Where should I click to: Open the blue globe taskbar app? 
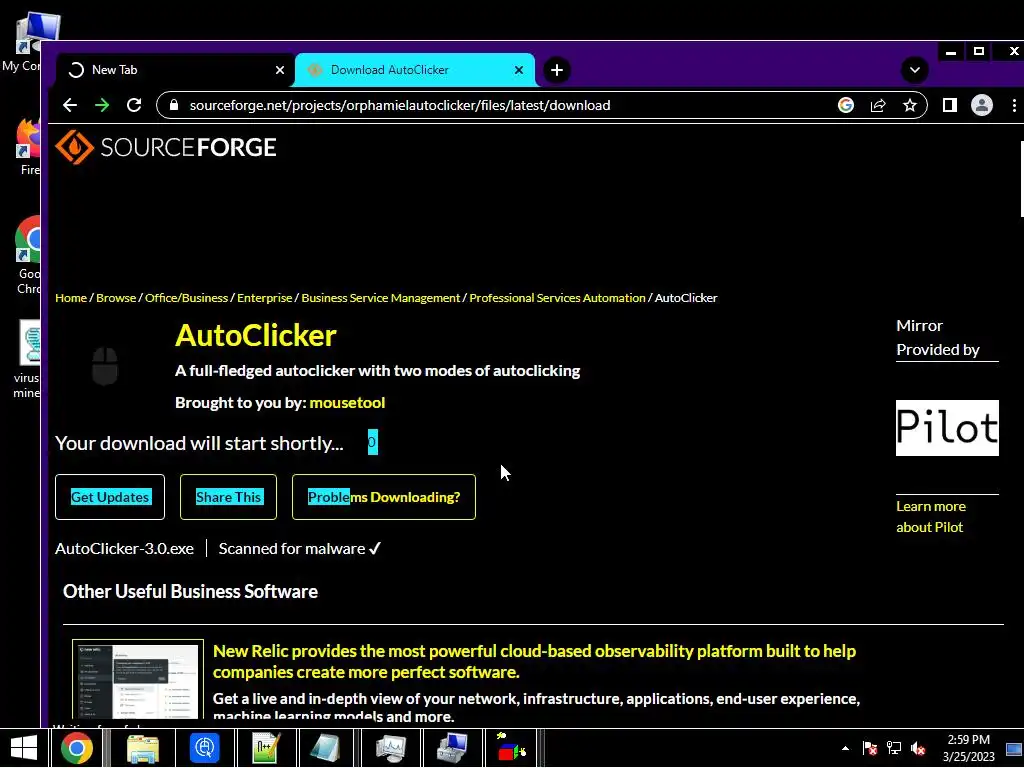point(204,748)
